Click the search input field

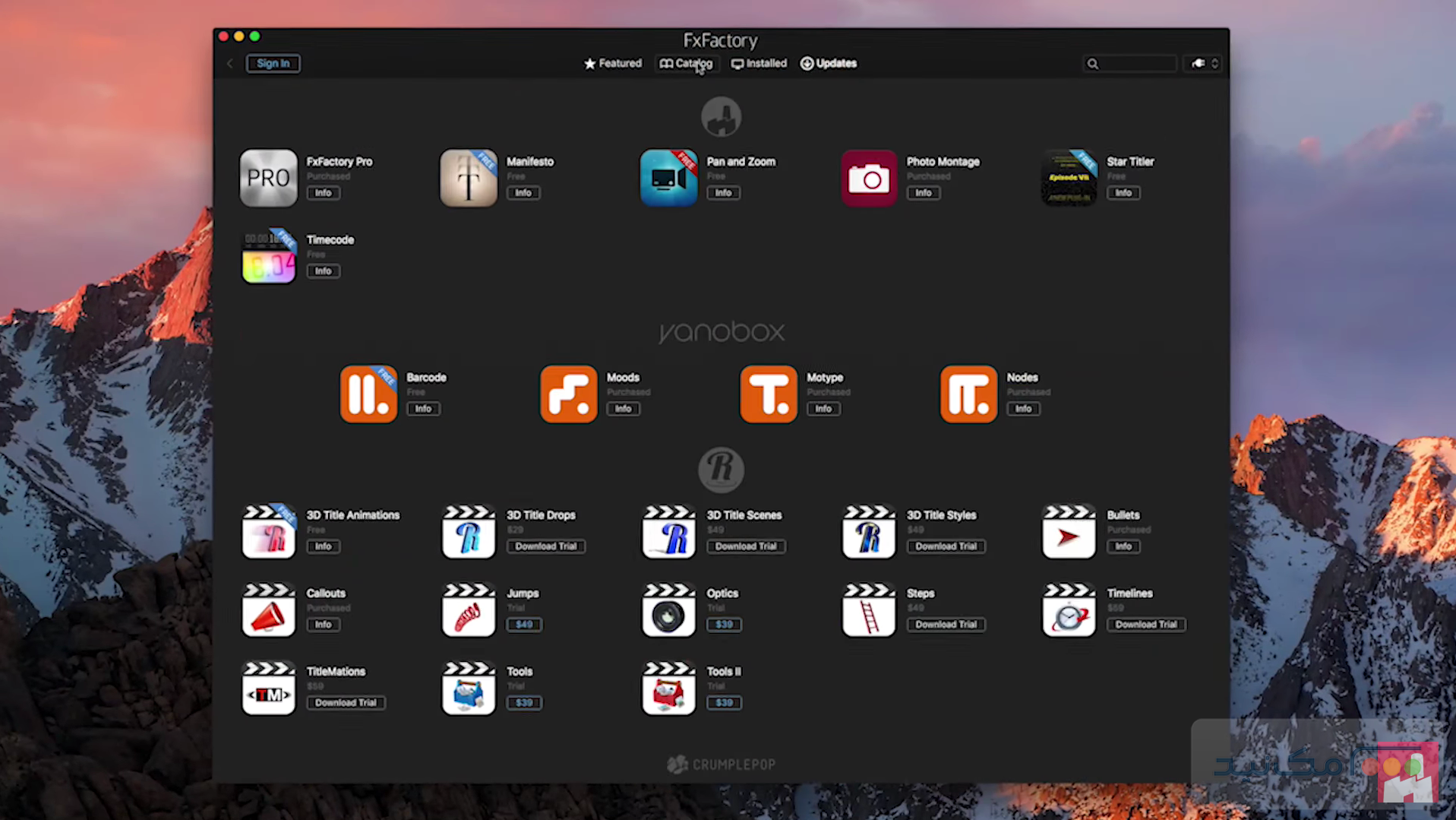click(1135, 64)
